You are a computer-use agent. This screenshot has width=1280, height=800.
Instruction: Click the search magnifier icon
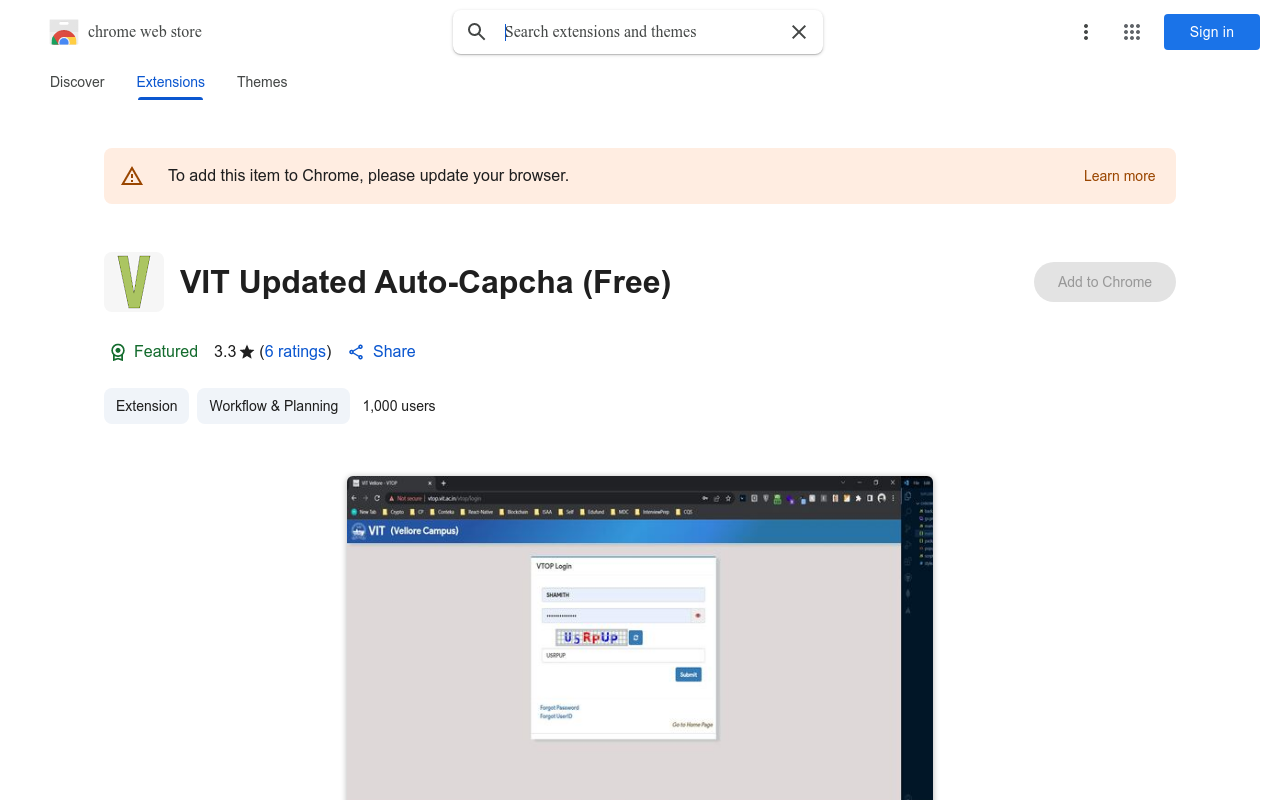477,32
